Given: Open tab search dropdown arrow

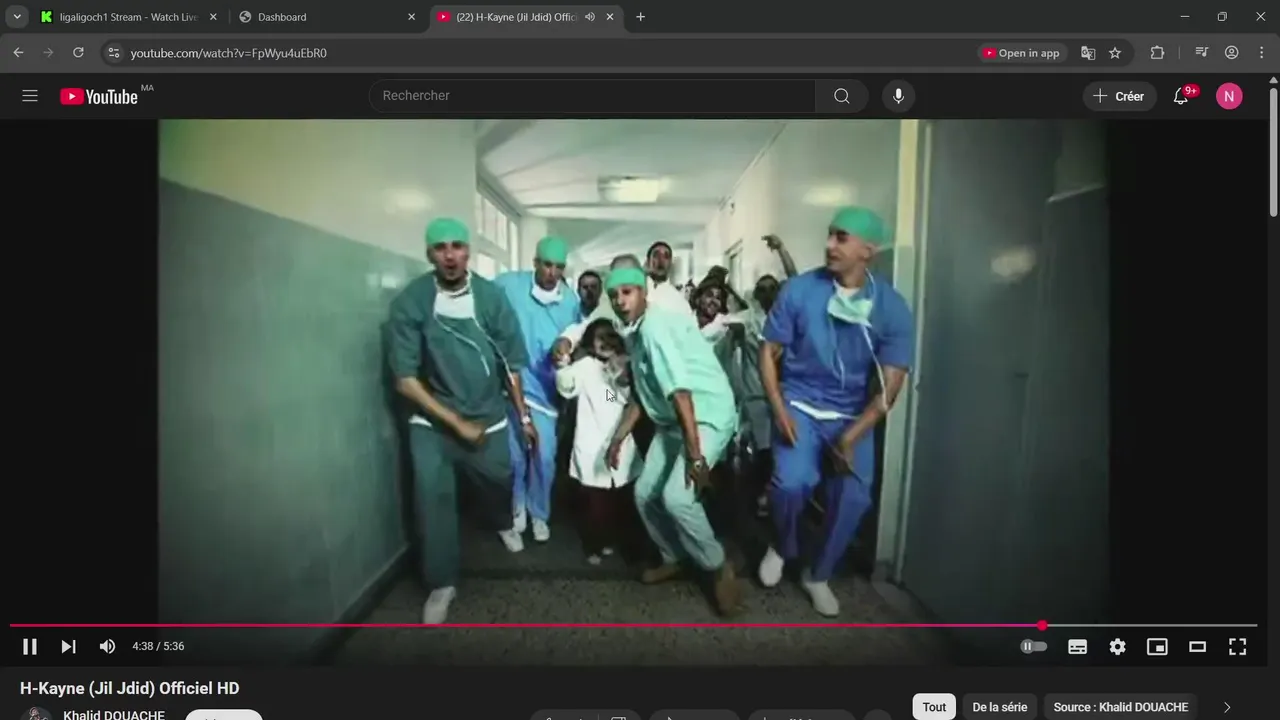Looking at the screenshot, I should [x=16, y=17].
